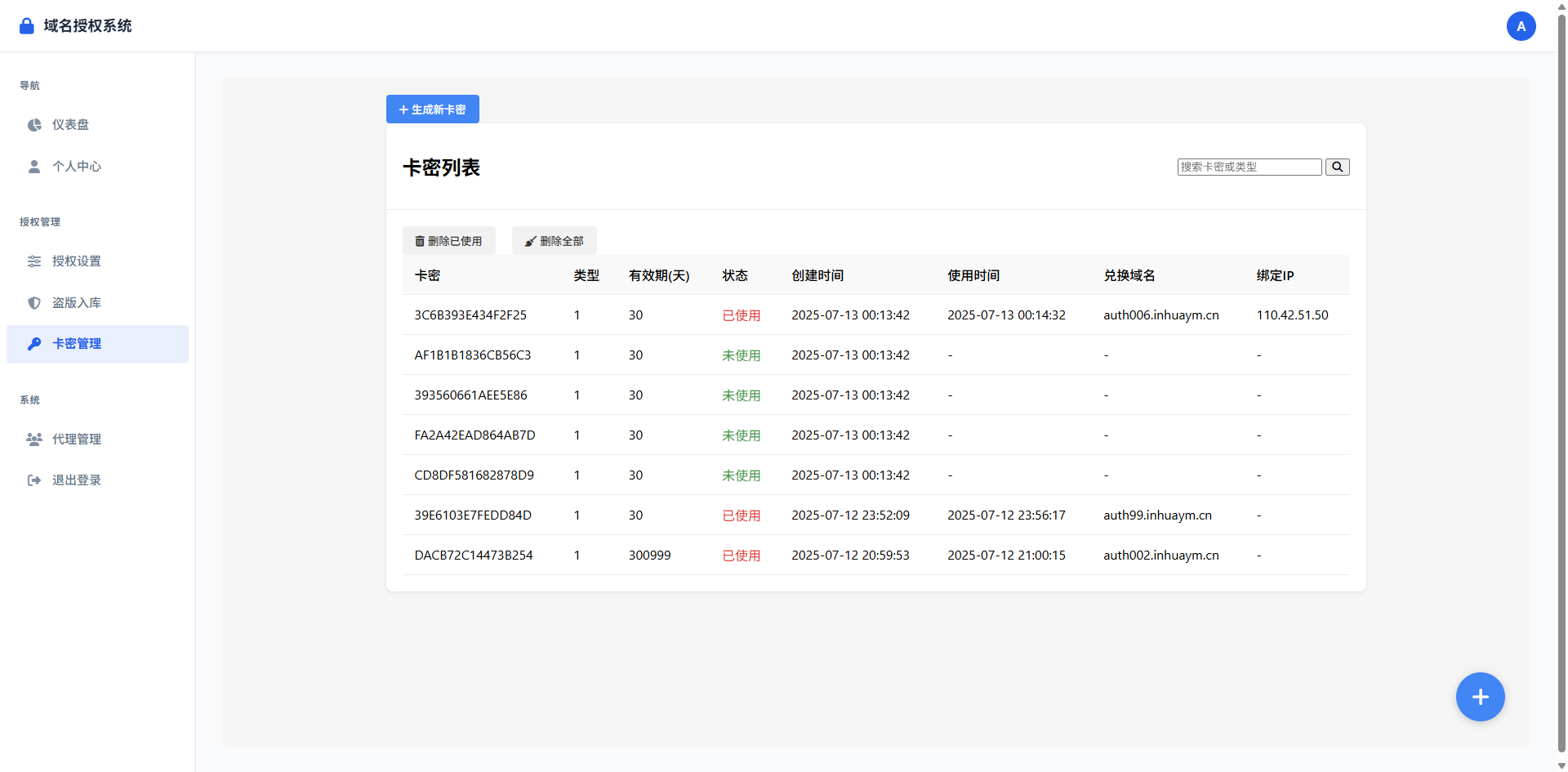Click the users icon beside 代理管理
This screenshot has height=772, width=1568.
click(x=34, y=440)
